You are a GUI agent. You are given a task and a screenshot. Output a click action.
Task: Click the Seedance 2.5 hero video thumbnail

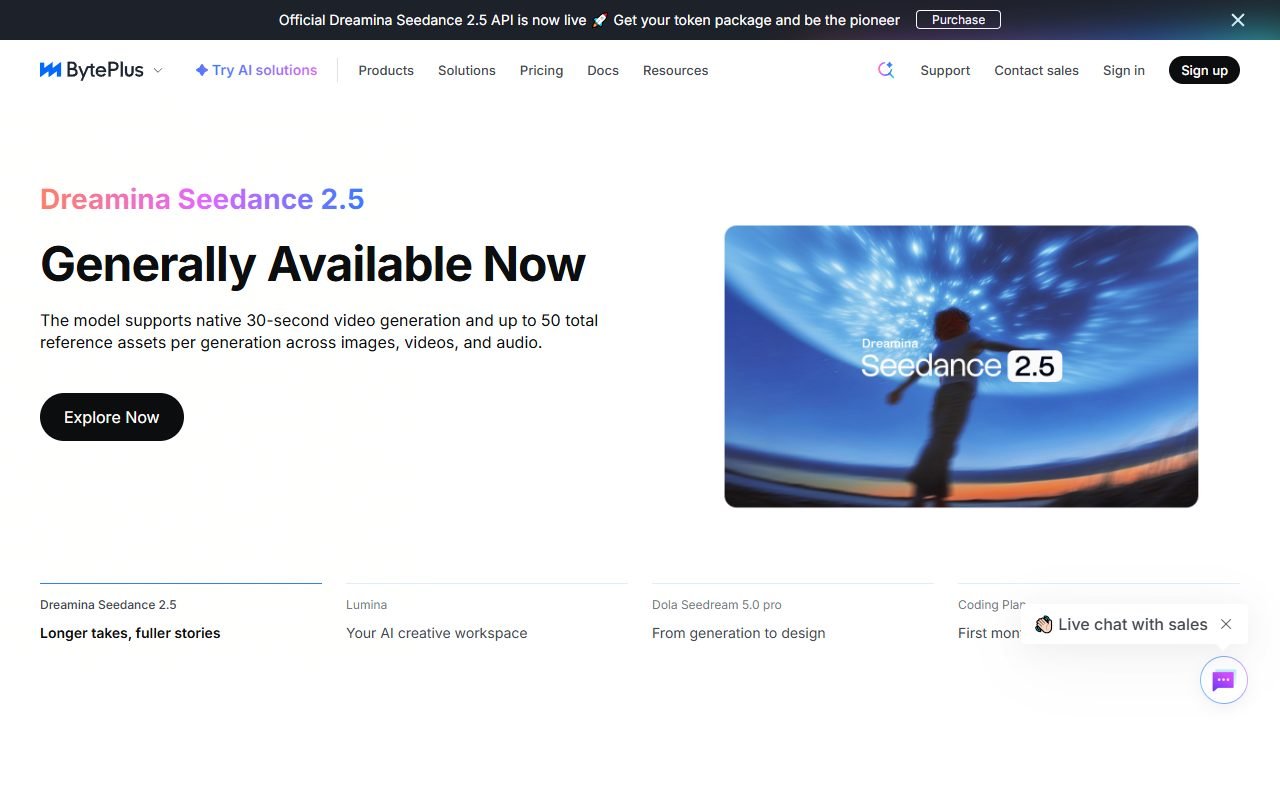(x=961, y=366)
